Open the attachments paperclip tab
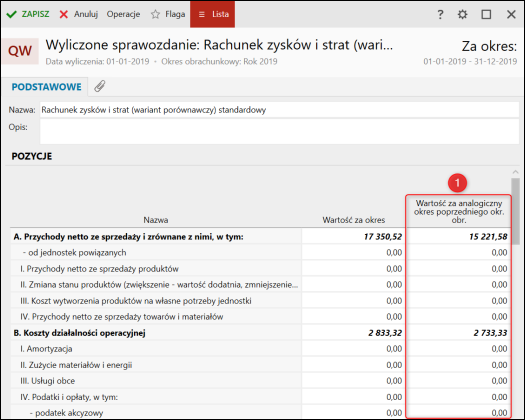 [99, 86]
